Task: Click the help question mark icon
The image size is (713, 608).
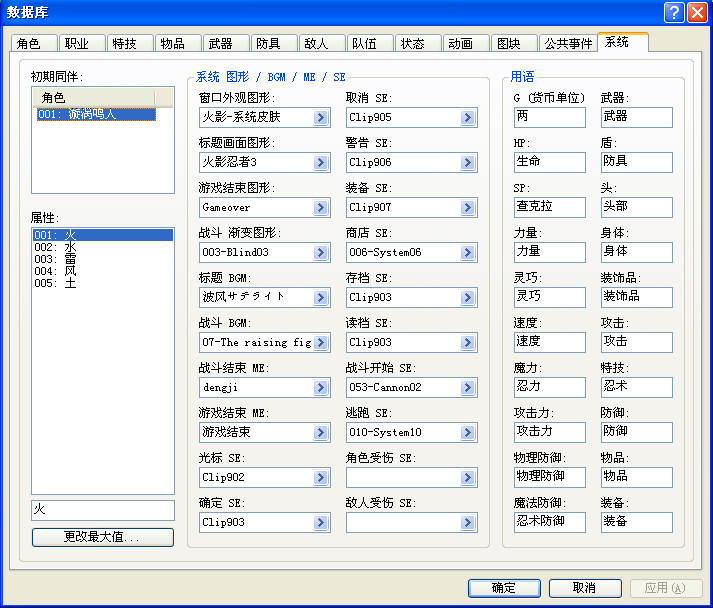Action: click(x=674, y=12)
